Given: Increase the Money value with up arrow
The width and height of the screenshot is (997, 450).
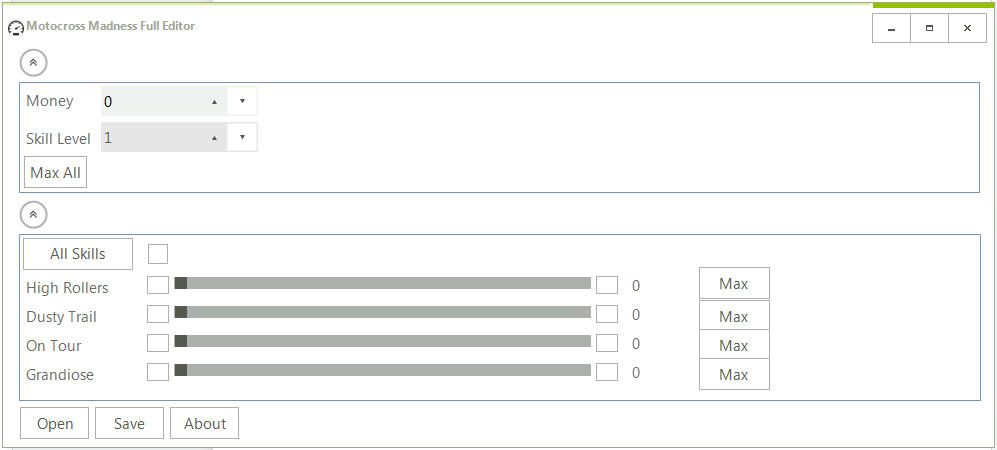Looking at the screenshot, I should point(214,101).
